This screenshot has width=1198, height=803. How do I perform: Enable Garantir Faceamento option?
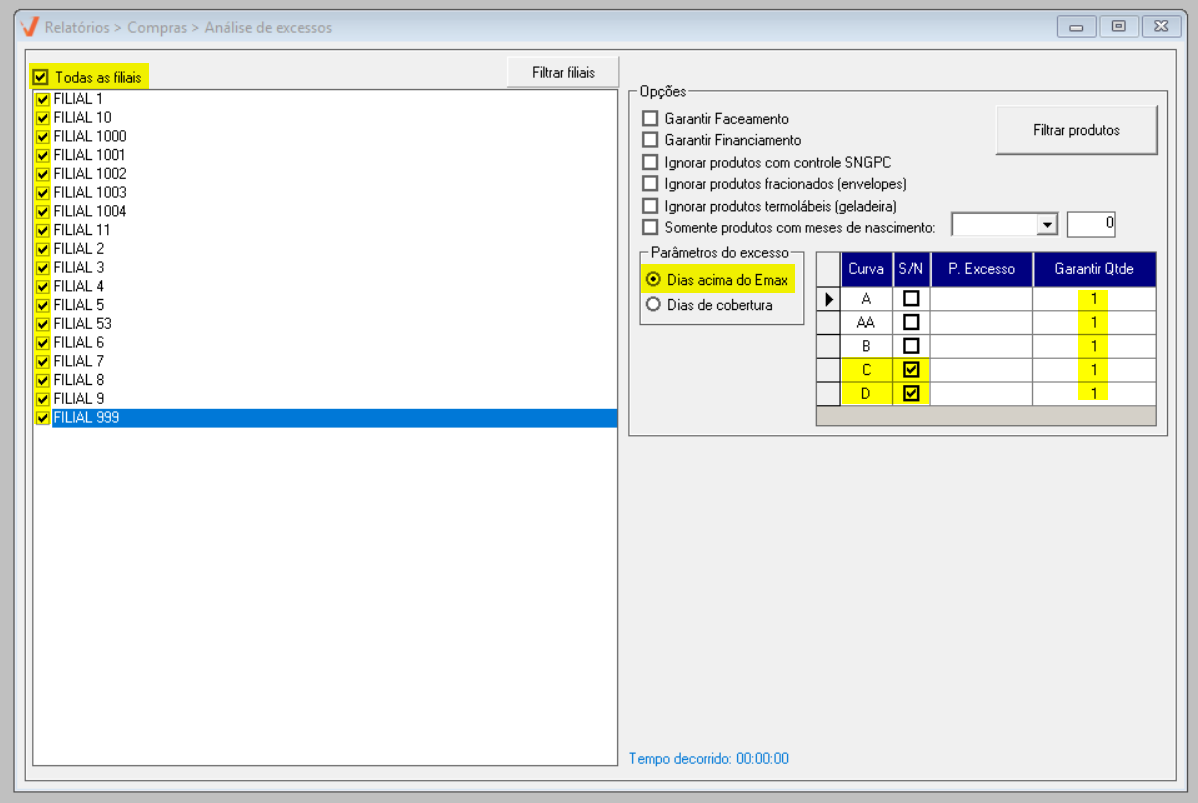tap(650, 118)
